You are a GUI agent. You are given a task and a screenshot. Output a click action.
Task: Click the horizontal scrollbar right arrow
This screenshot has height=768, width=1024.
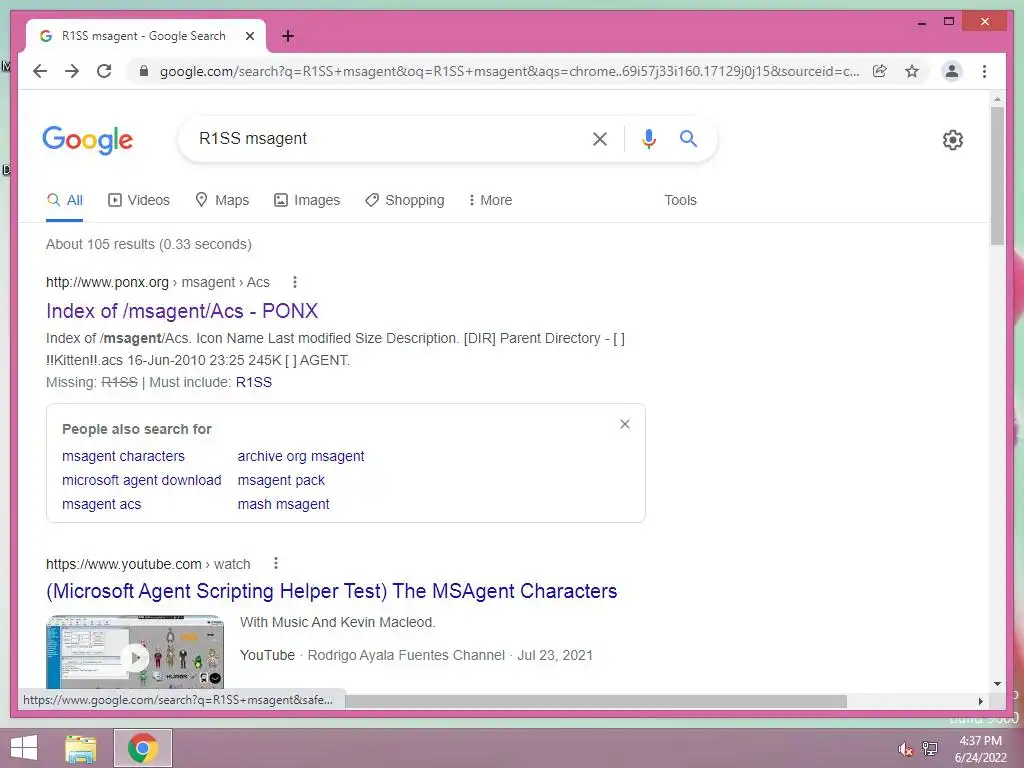pyautogui.click(x=980, y=701)
